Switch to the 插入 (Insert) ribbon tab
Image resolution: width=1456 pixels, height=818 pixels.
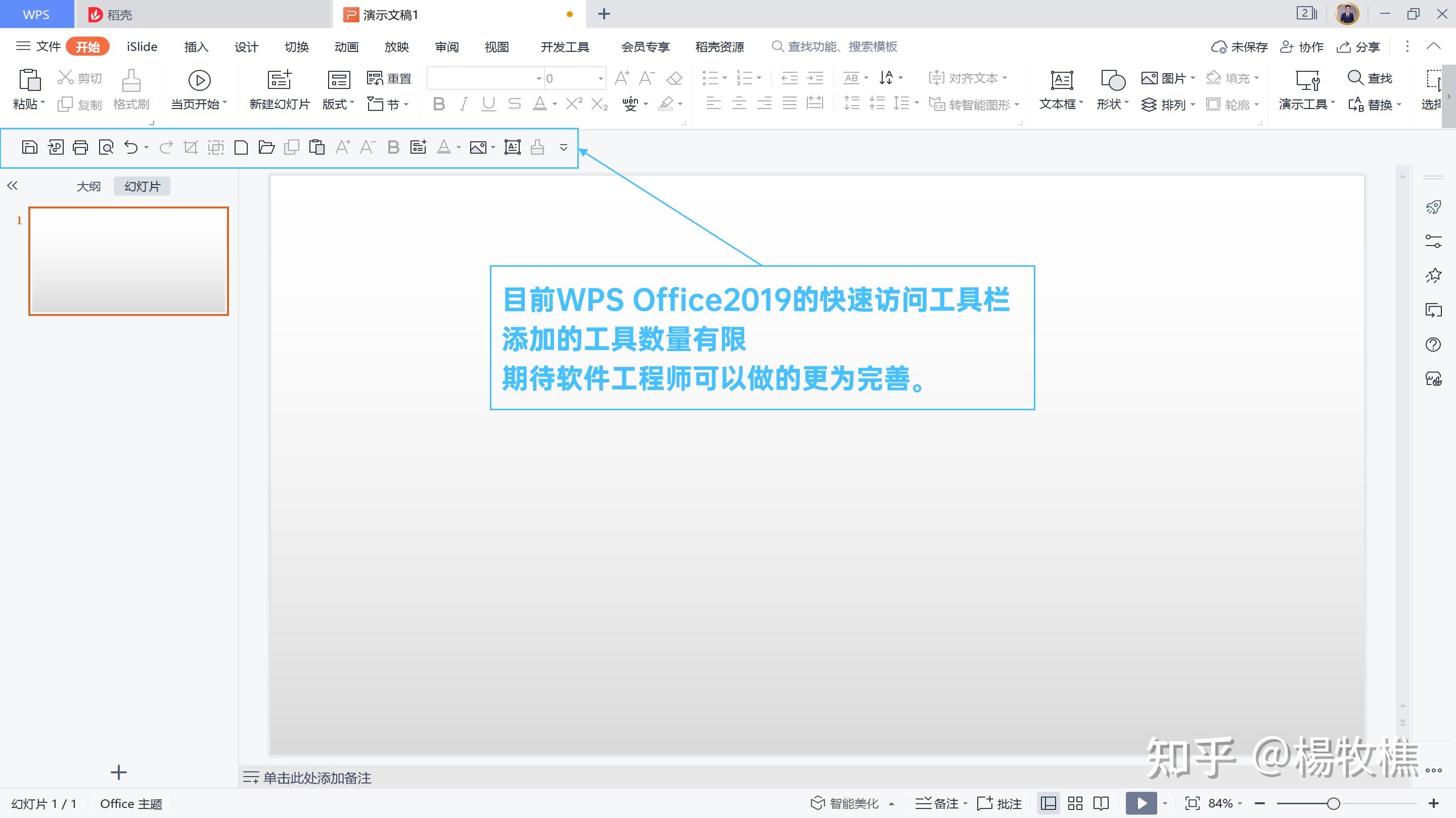tap(195, 47)
